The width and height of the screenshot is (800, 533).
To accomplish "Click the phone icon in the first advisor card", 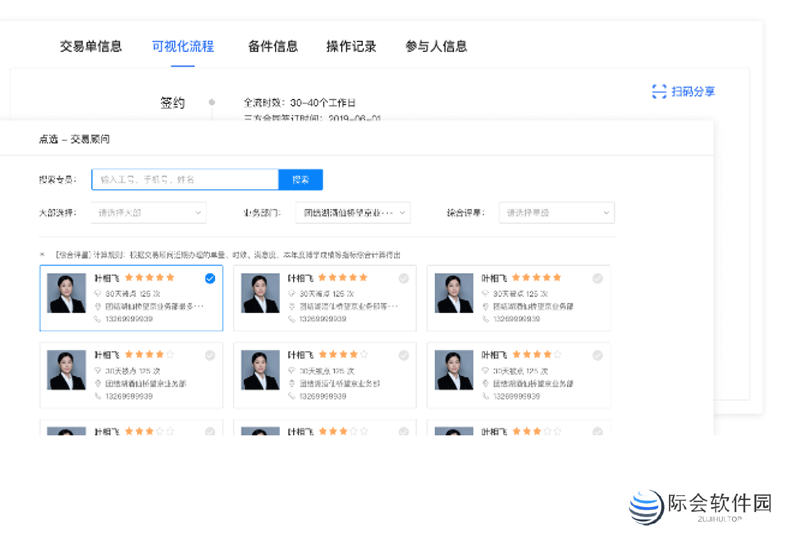I will click(98, 319).
